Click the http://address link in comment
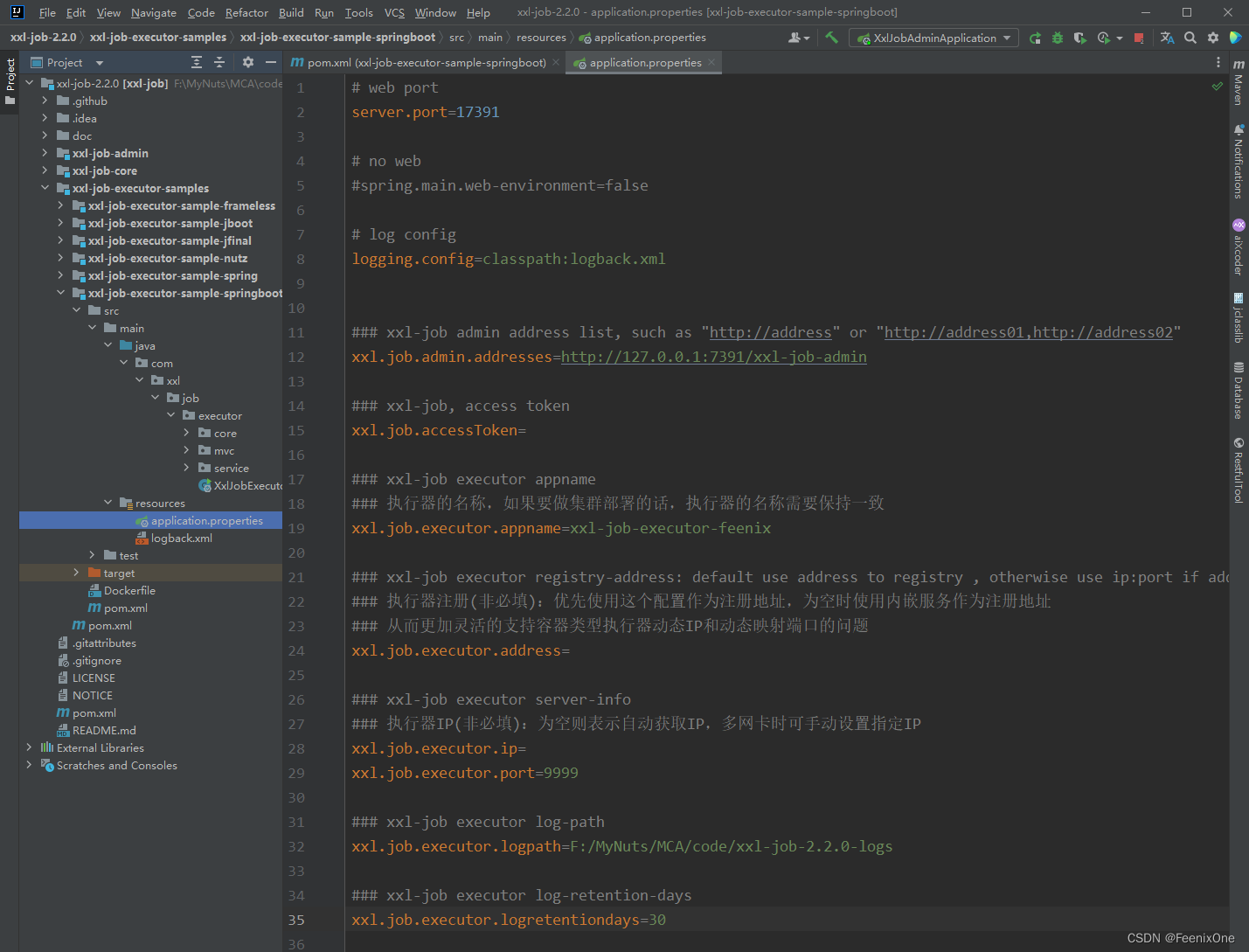 (770, 332)
